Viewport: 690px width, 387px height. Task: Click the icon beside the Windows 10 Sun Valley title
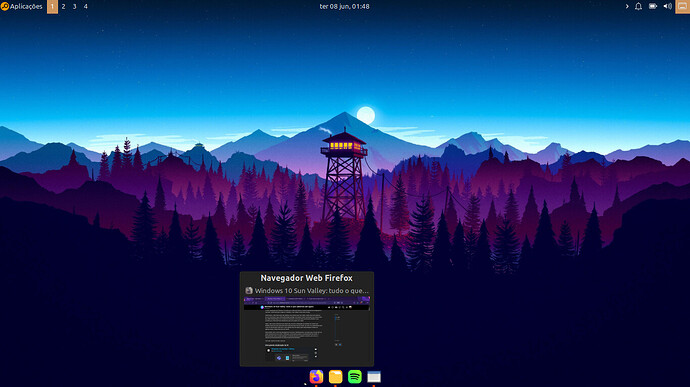click(x=249, y=291)
